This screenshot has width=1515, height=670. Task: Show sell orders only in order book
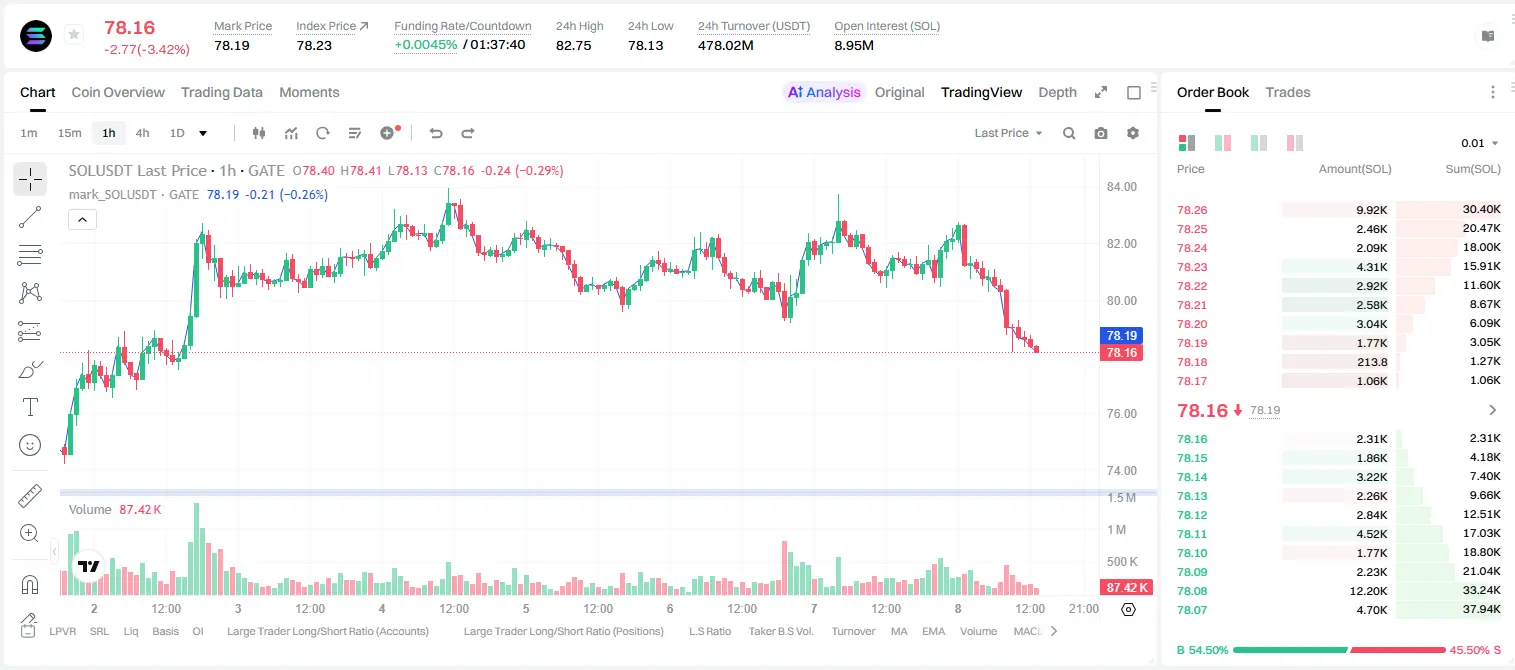[1295, 143]
